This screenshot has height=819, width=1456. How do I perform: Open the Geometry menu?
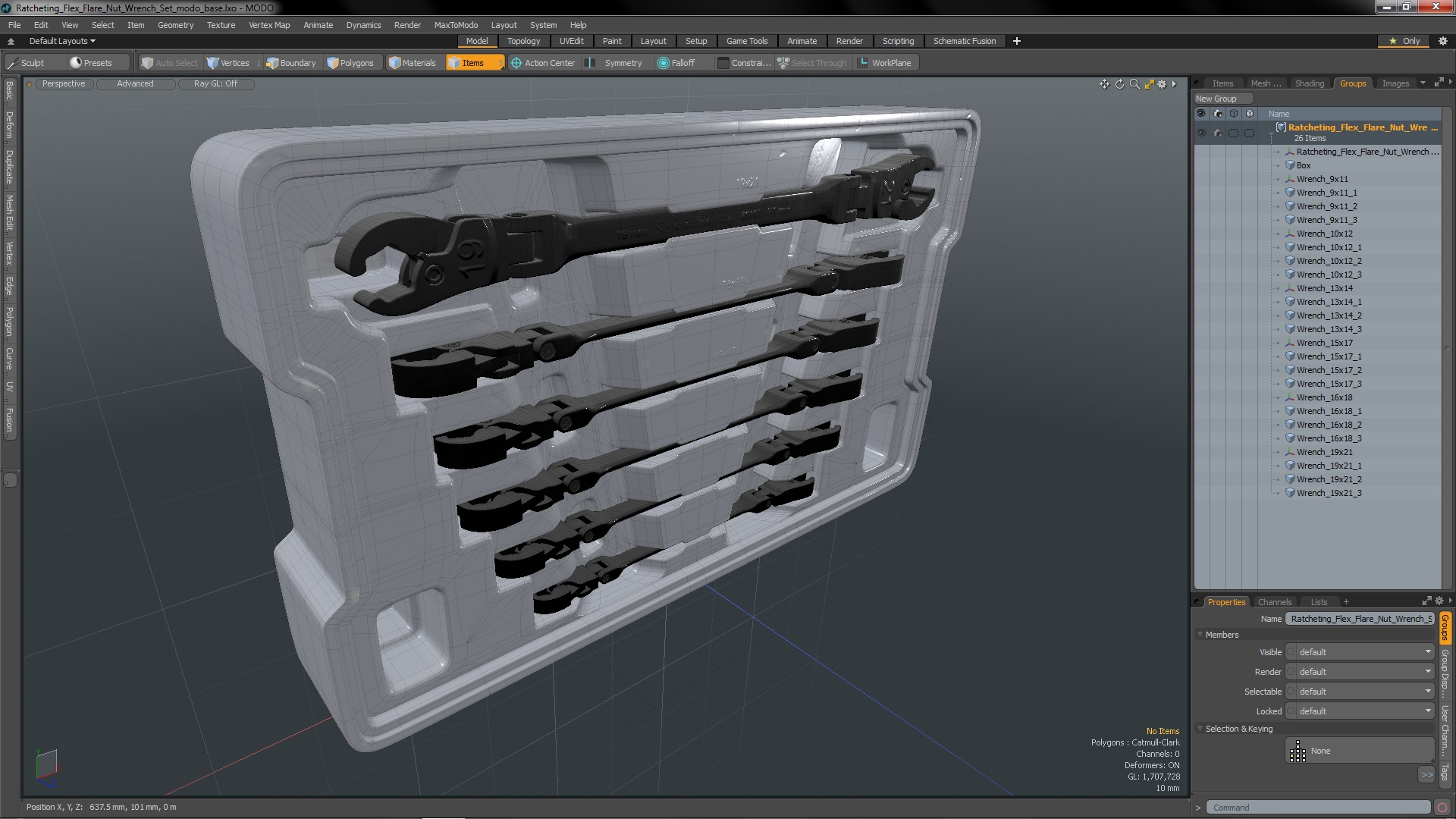point(175,25)
